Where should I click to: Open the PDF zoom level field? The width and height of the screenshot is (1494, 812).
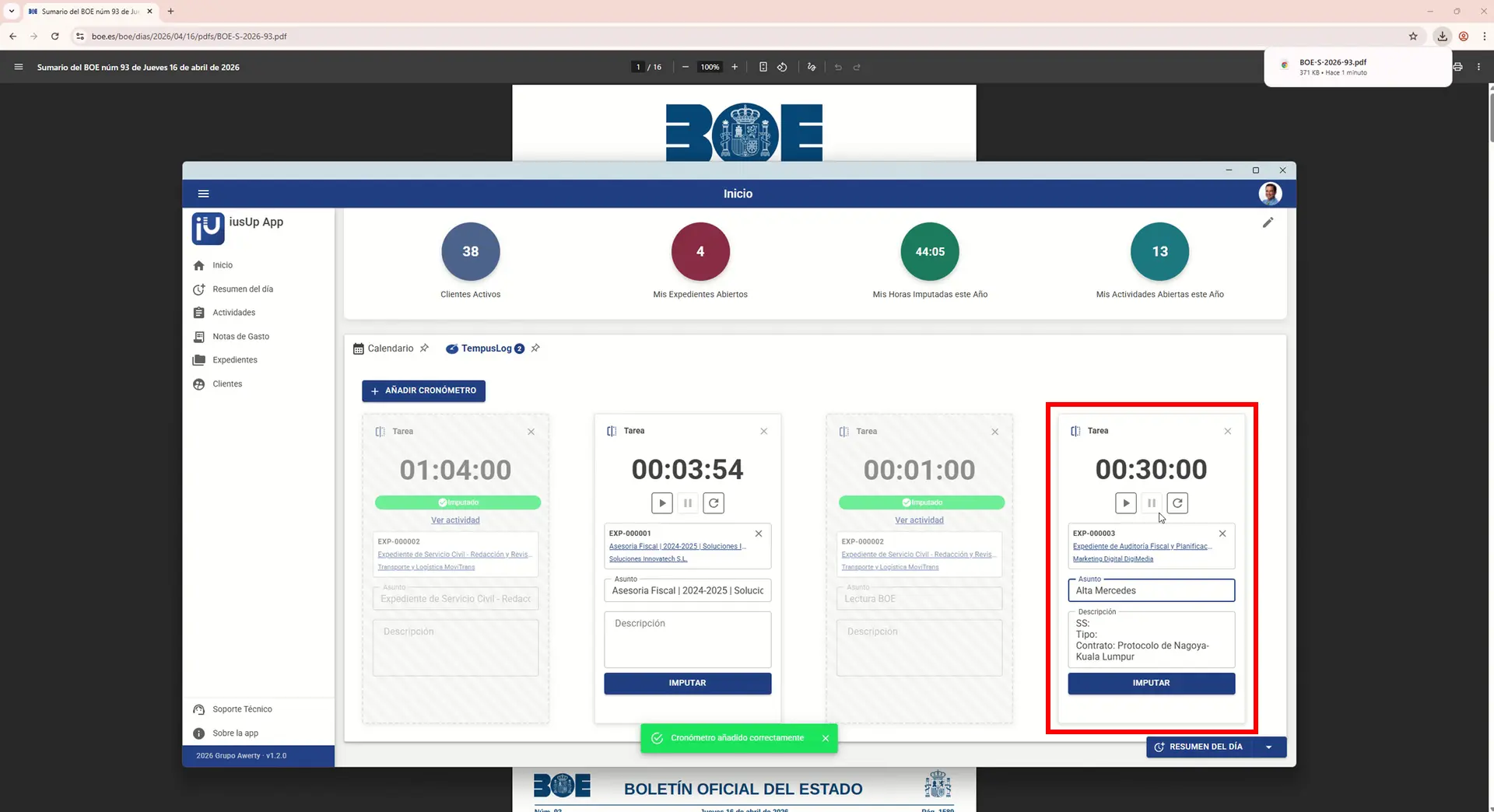709,67
